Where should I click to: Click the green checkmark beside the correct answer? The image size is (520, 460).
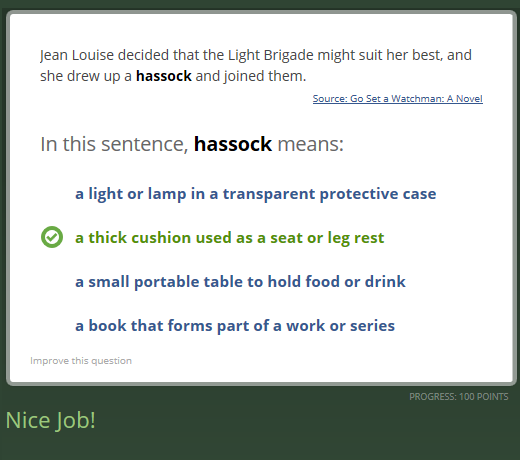click(52, 237)
